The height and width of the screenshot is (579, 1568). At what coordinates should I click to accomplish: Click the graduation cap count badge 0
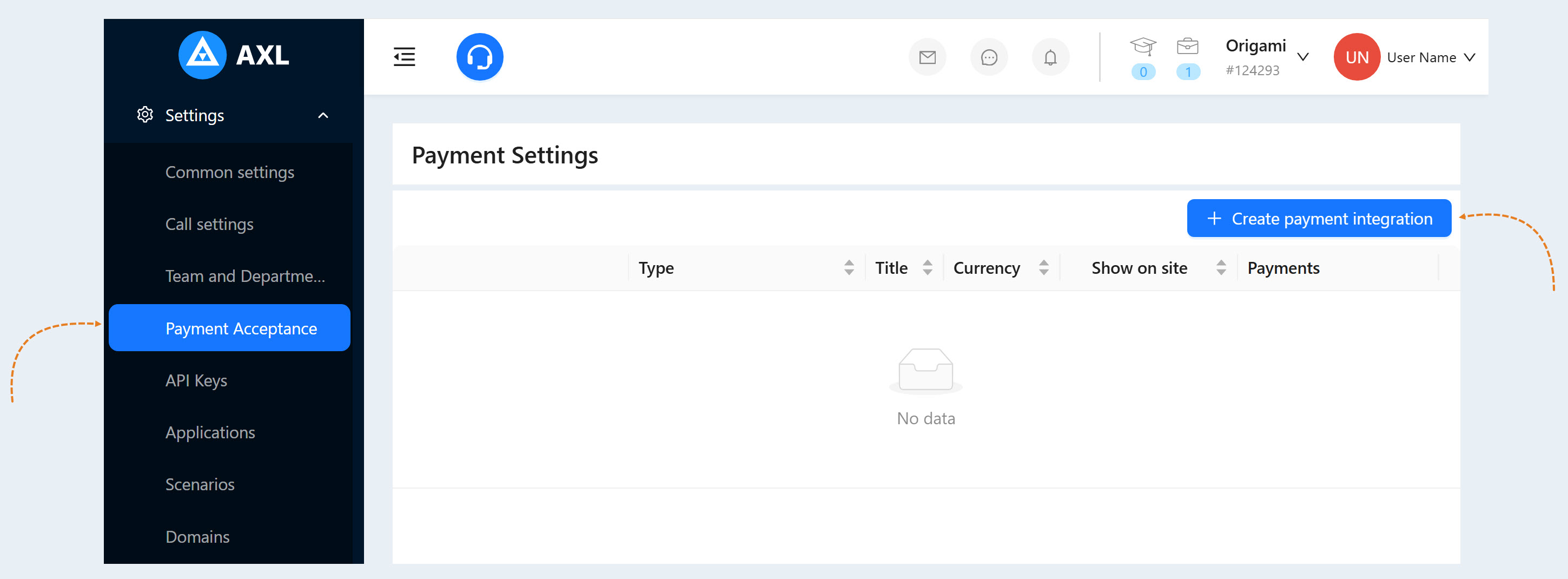coord(1143,72)
